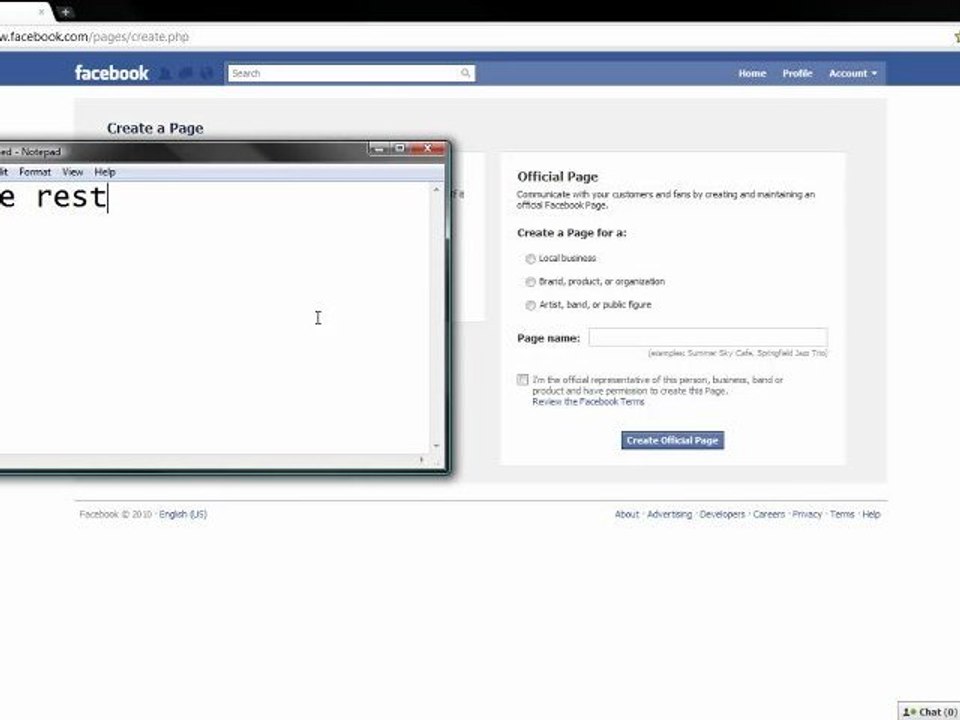The image size is (960, 720).
Task: Open Review the Facebook Terms link
Action: [588, 402]
